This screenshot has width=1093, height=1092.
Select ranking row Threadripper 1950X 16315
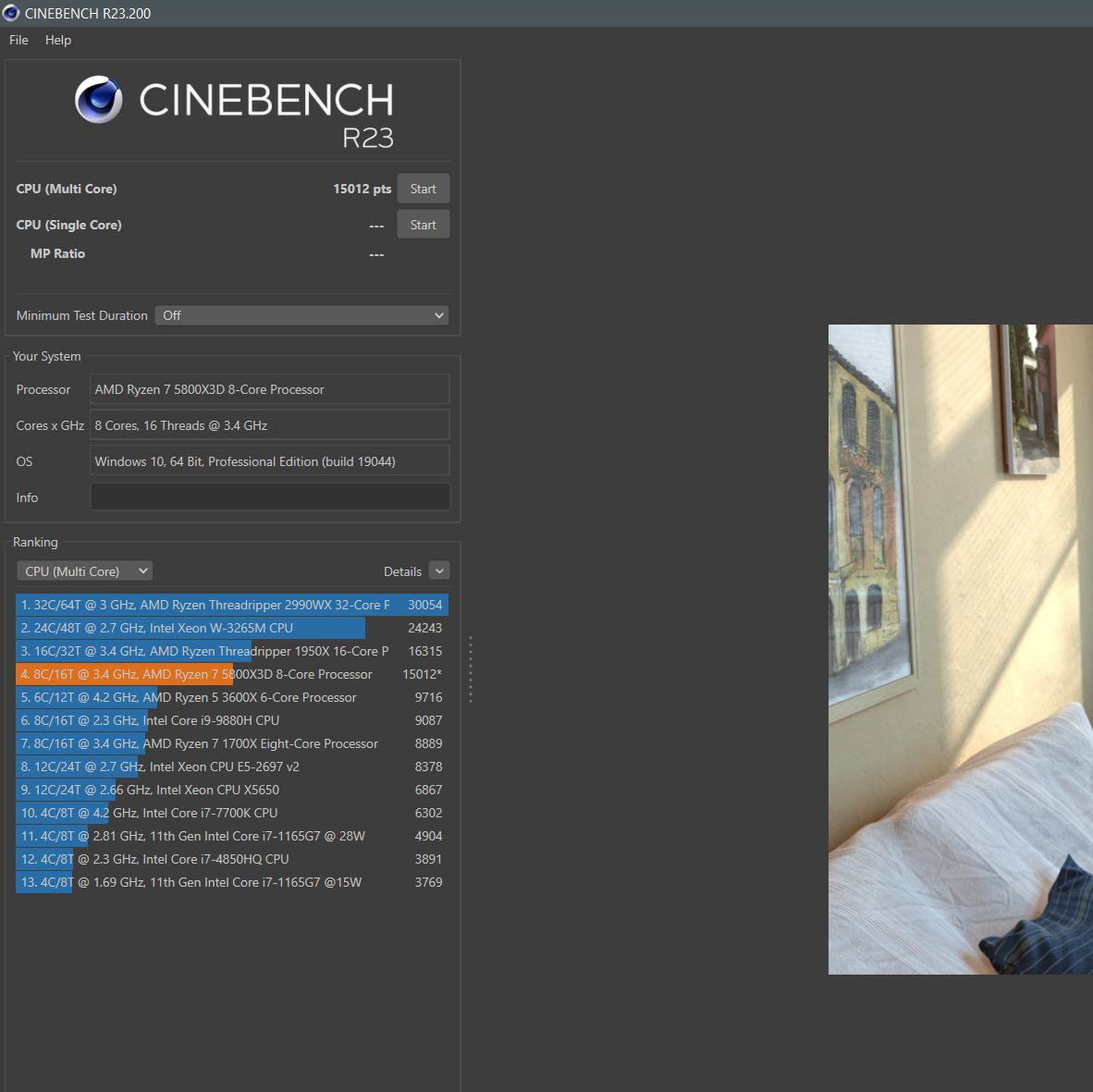[x=232, y=651]
